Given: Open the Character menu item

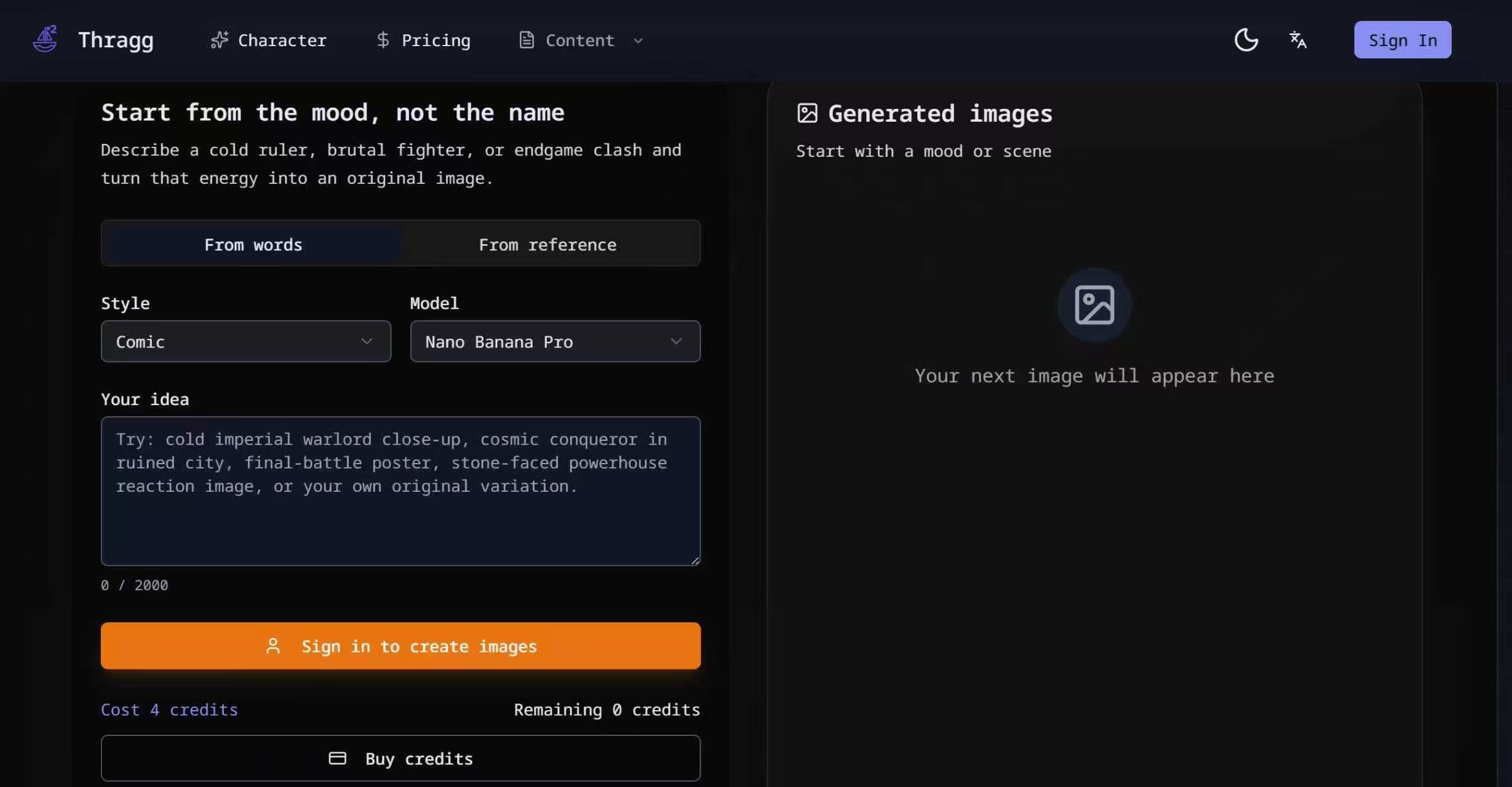Looking at the screenshot, I should (268, 40).
